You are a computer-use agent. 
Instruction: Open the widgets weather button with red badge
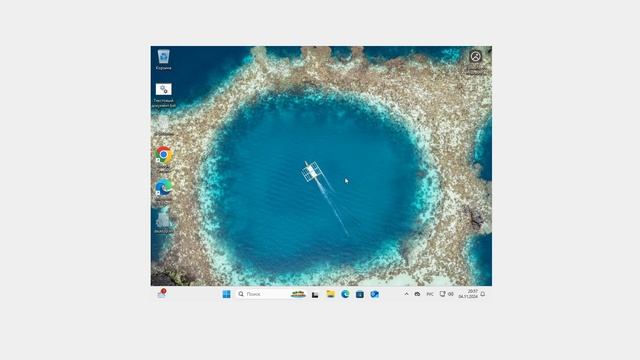tap(162, 294)
